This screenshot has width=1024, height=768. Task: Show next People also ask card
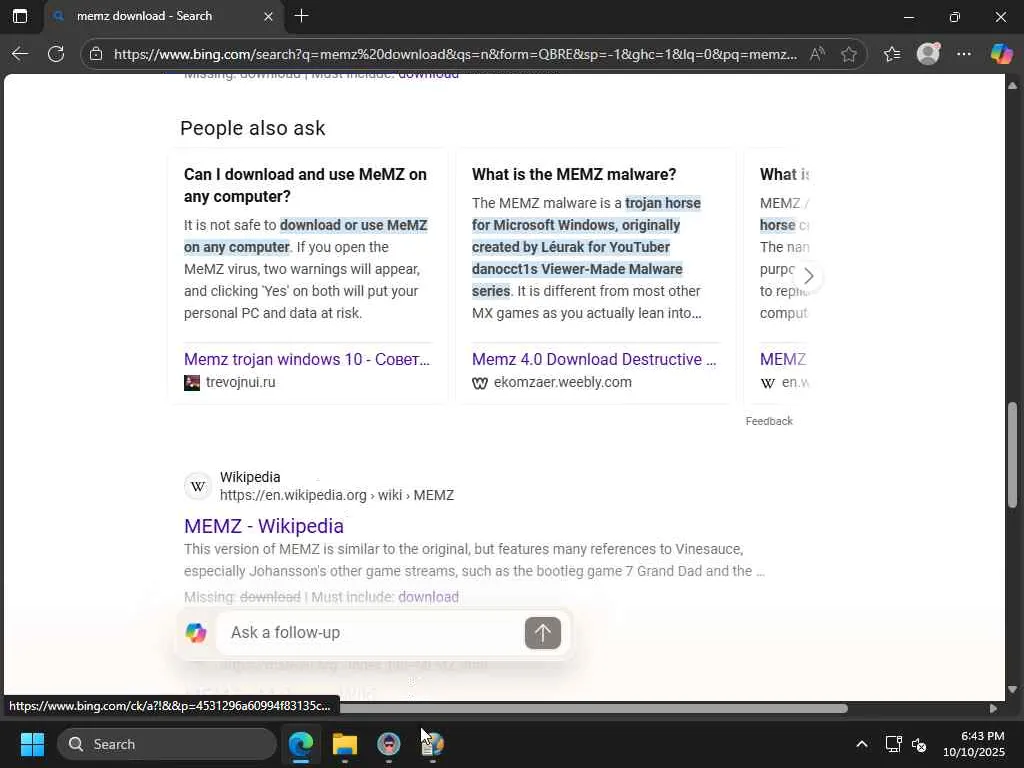pyautogui.click(x=808, y=276)
